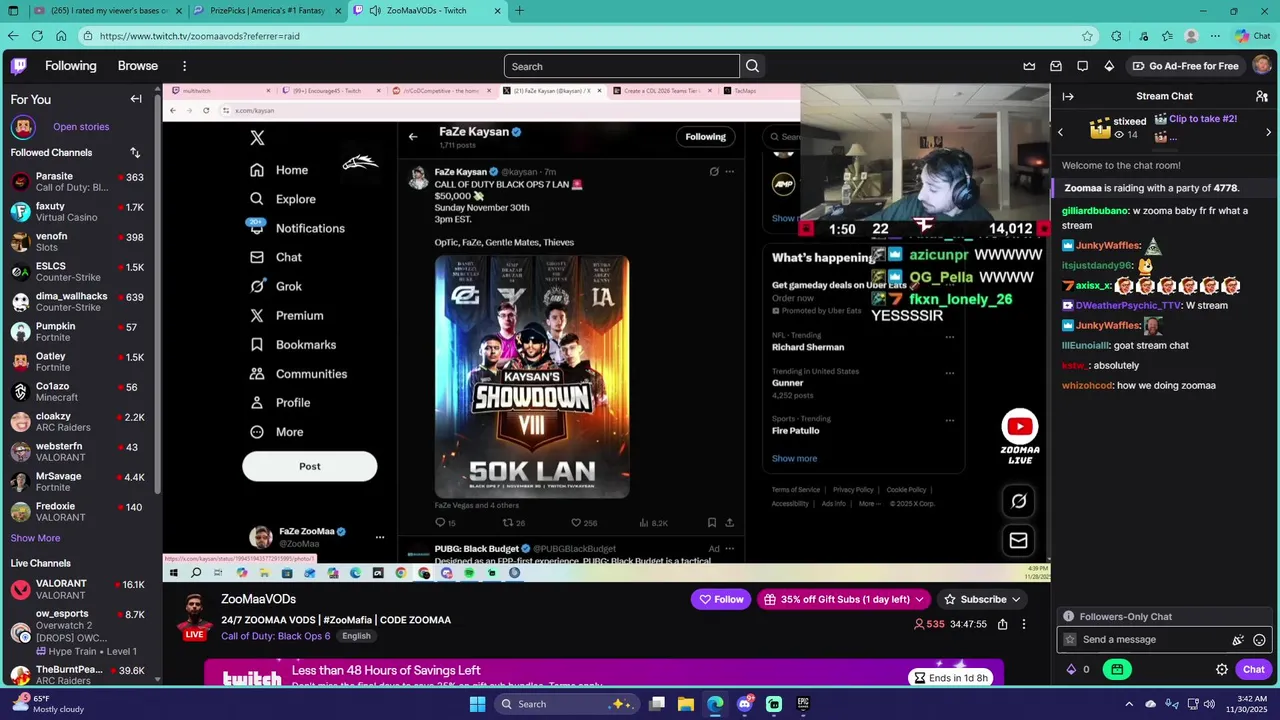The height and width of the screenshot is (720, 1280).
Task: Click the Windows taskbar Search box
Action: click(x=567, y=704)
